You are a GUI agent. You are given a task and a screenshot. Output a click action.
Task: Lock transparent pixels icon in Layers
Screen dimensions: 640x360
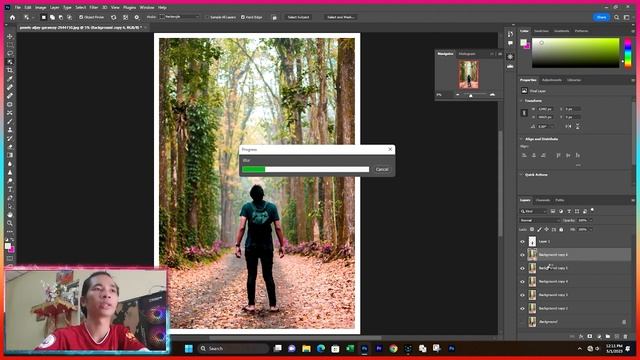click(532, 229)
